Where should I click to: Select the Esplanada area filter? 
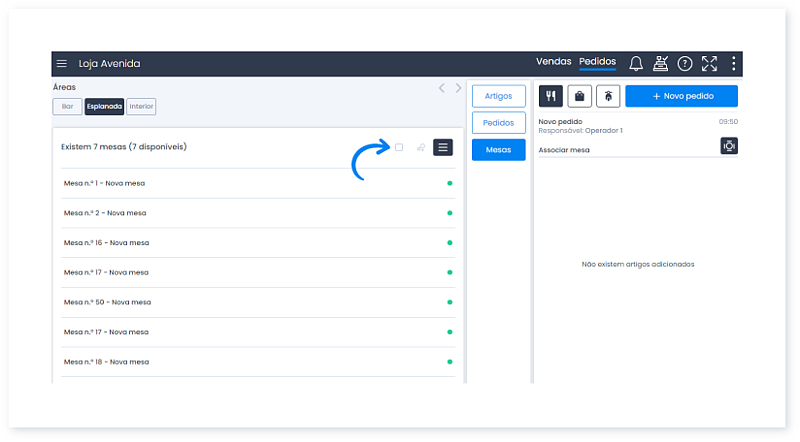(104, 106)
